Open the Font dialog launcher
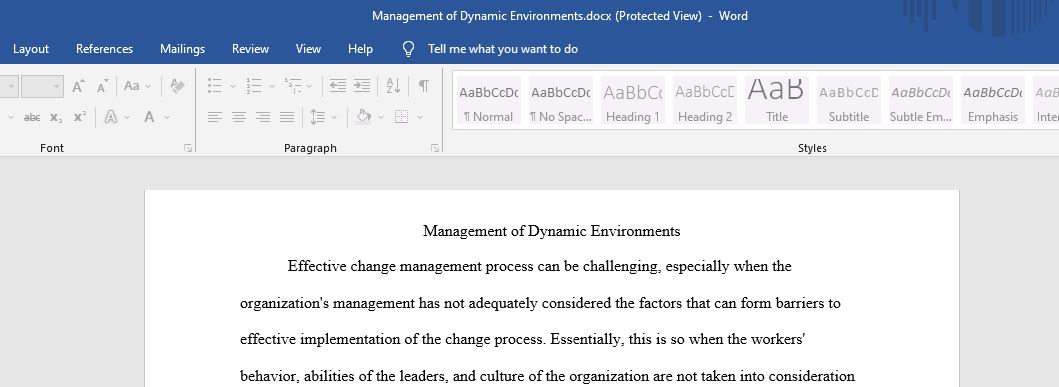This screenshot has height=387, width=1059. 188,148
